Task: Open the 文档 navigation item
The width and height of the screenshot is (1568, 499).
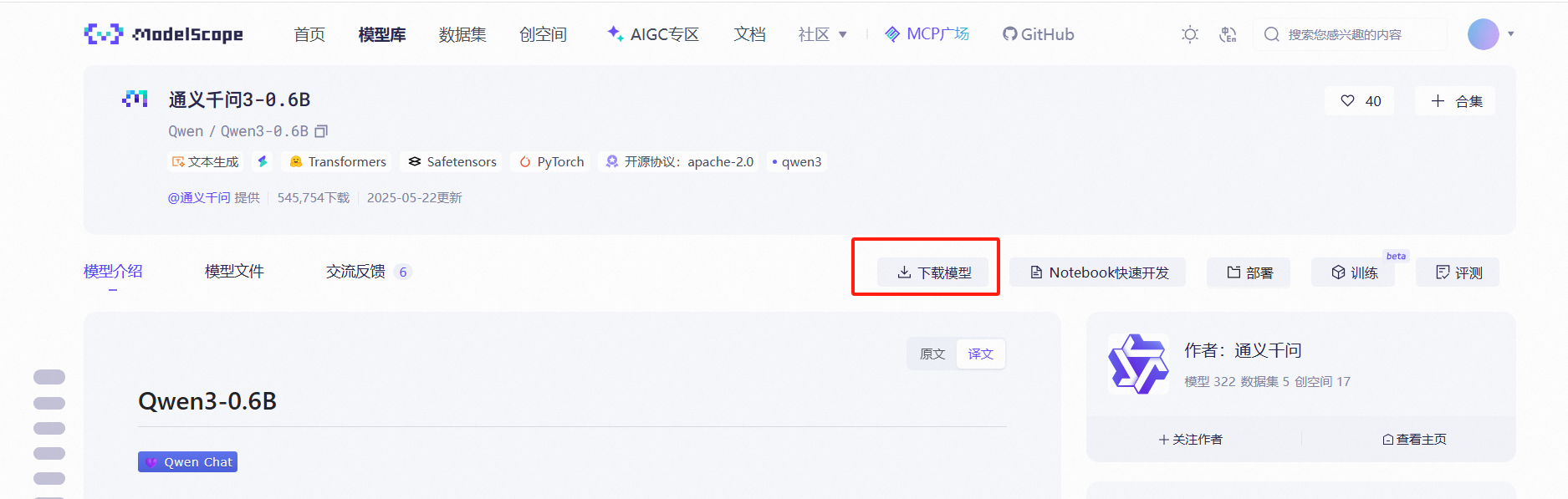Action: click(750, 34)
